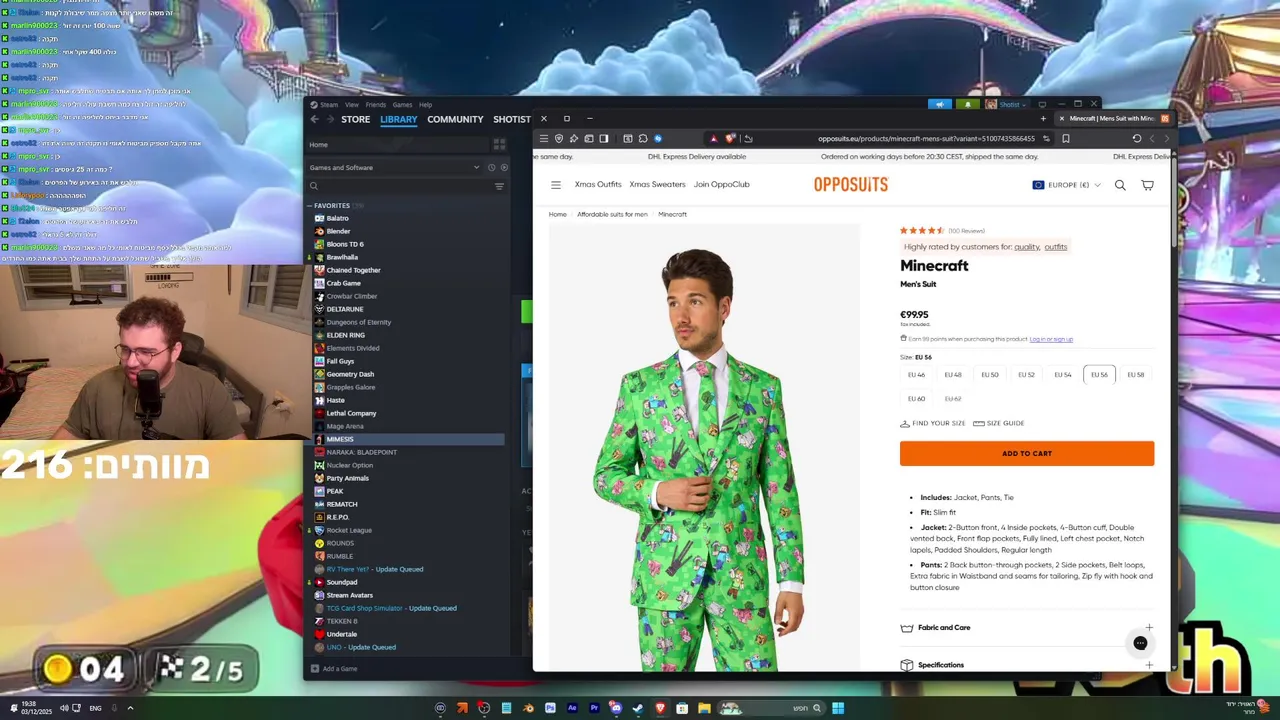Click Steam announcements megaphone icon
Image resolution: width=1280 pixels, height=720 pixels.
point(939,104)
